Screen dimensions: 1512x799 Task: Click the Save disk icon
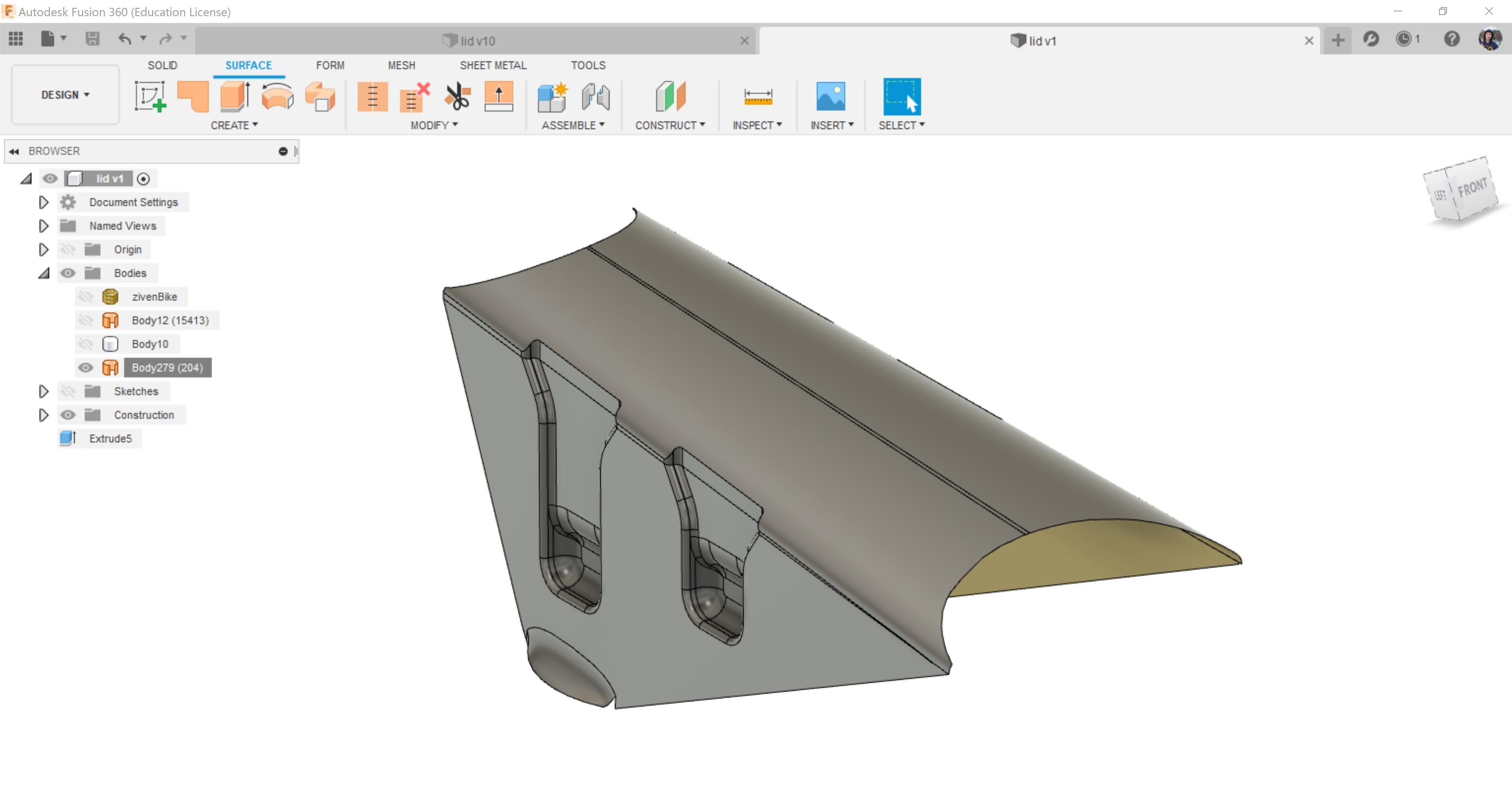coord(92,39)
